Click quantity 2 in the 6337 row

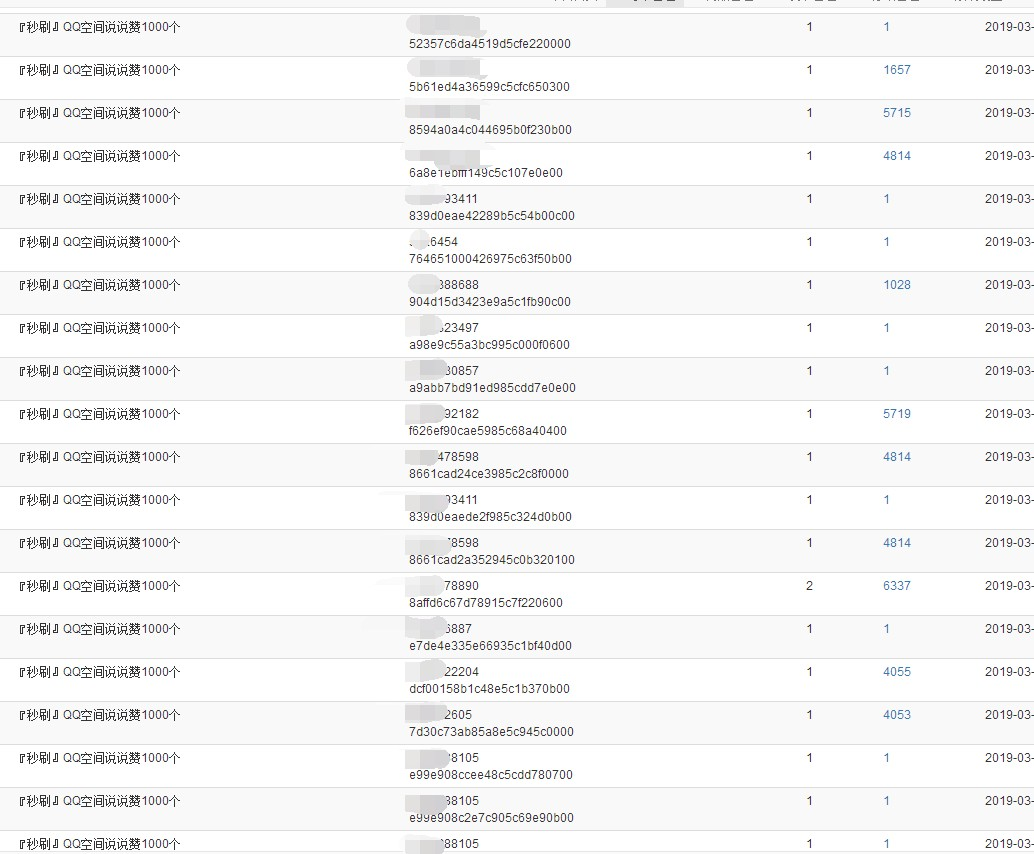coord(809,586)
